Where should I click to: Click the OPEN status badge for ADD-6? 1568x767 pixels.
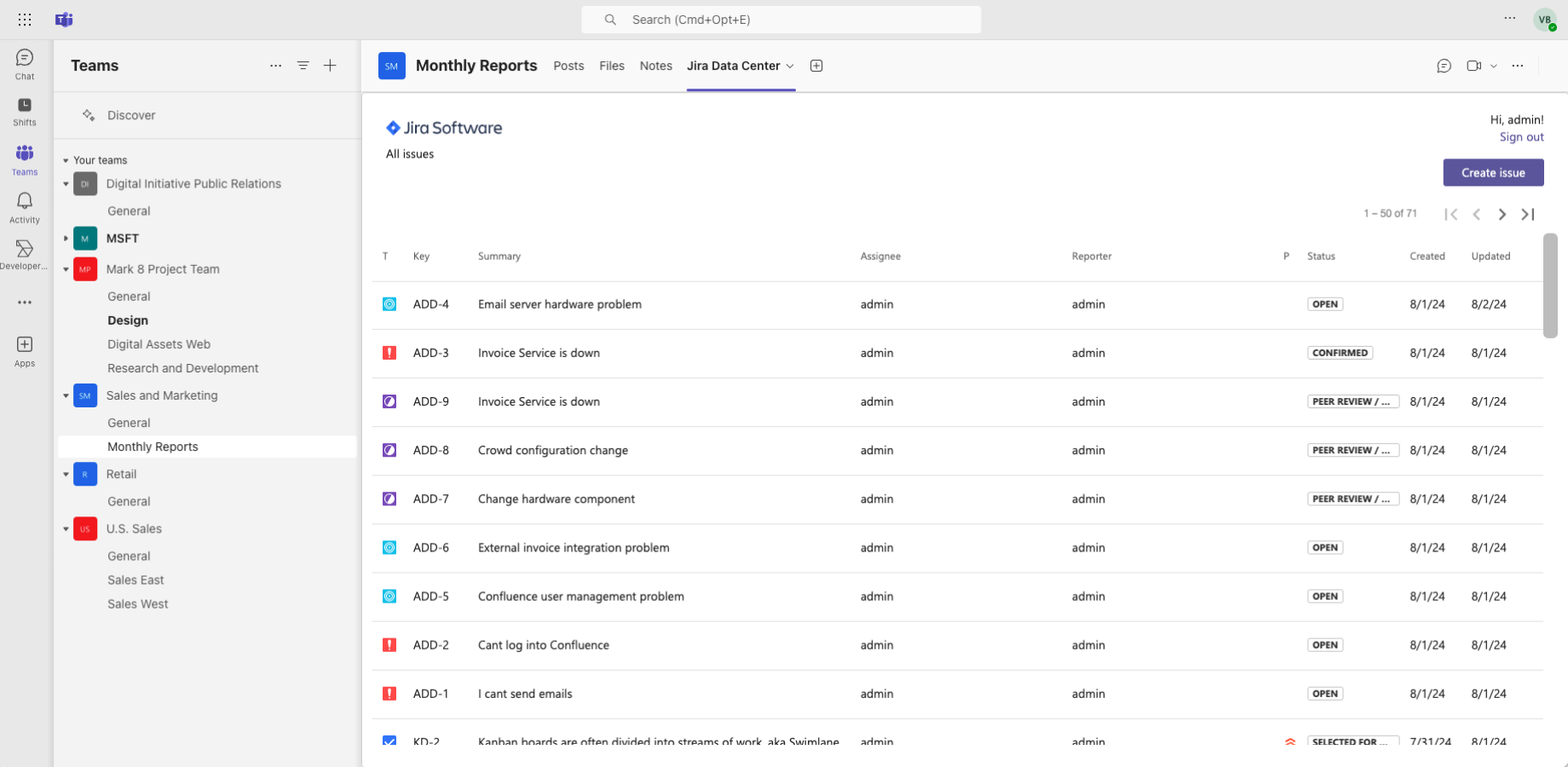pyautogui.click(x=1325, y=548)
